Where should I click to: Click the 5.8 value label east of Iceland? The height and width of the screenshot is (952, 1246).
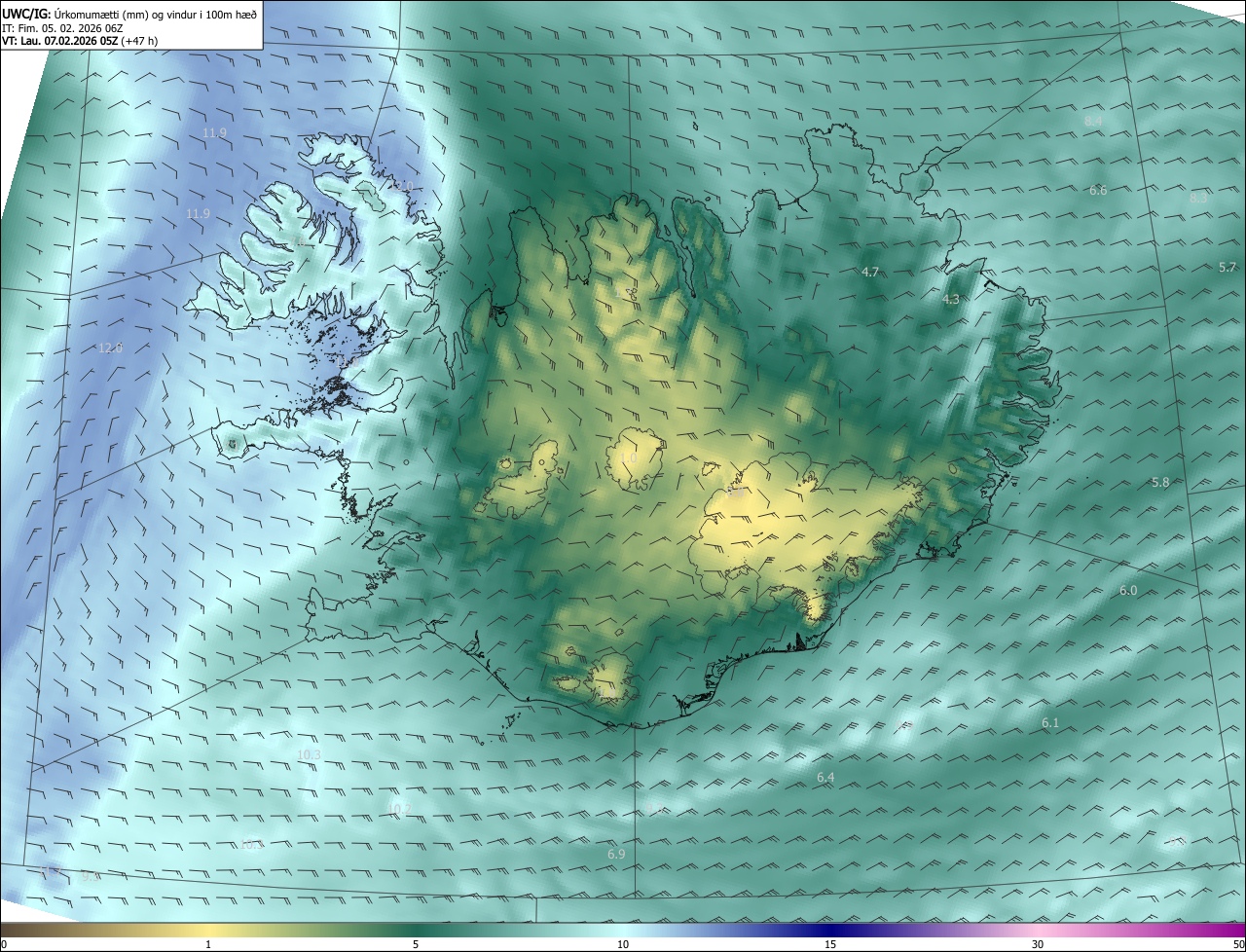pyautogui.click(x=1160, y=483)
